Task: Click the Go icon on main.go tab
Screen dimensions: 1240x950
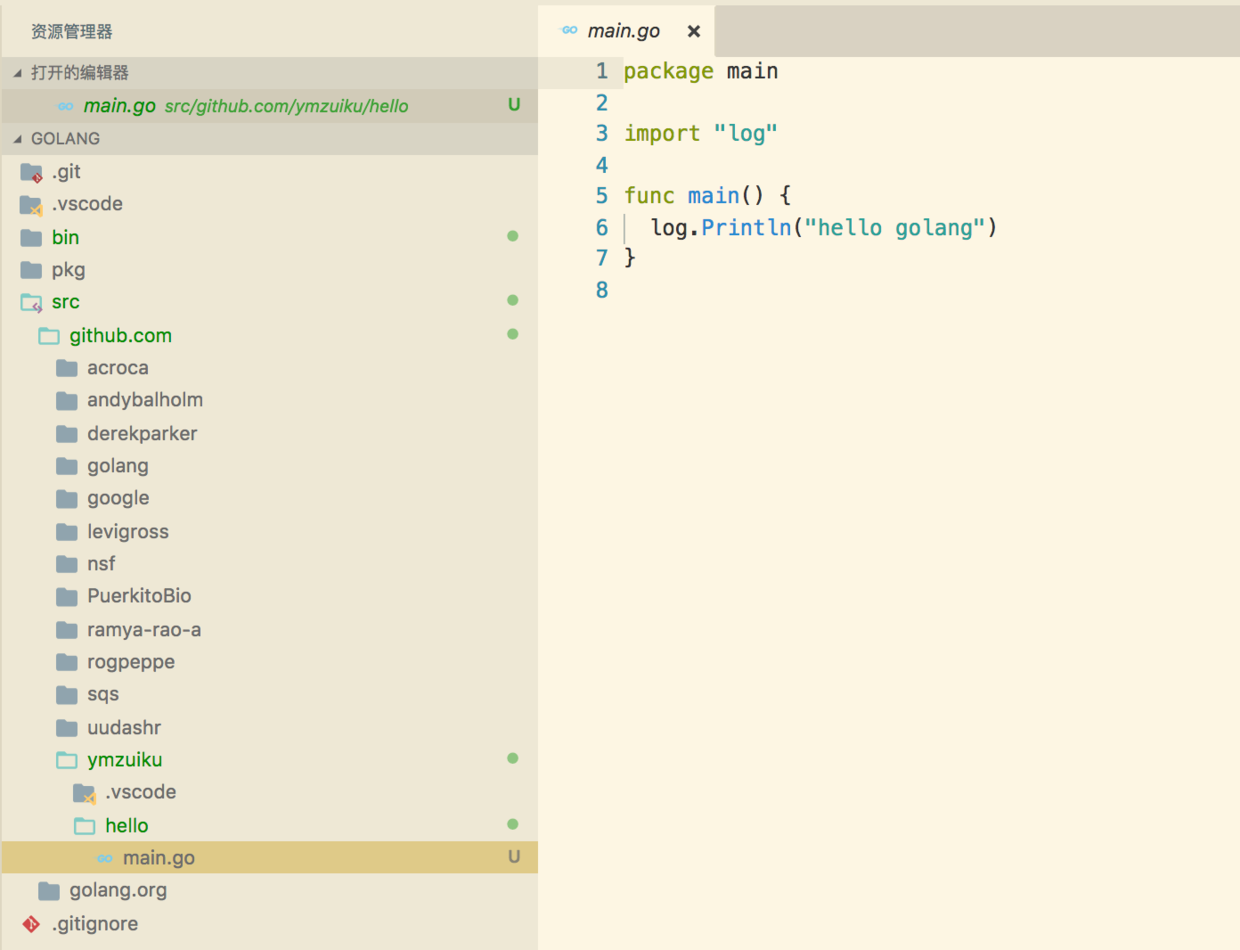Action: (x=570, y=31)
